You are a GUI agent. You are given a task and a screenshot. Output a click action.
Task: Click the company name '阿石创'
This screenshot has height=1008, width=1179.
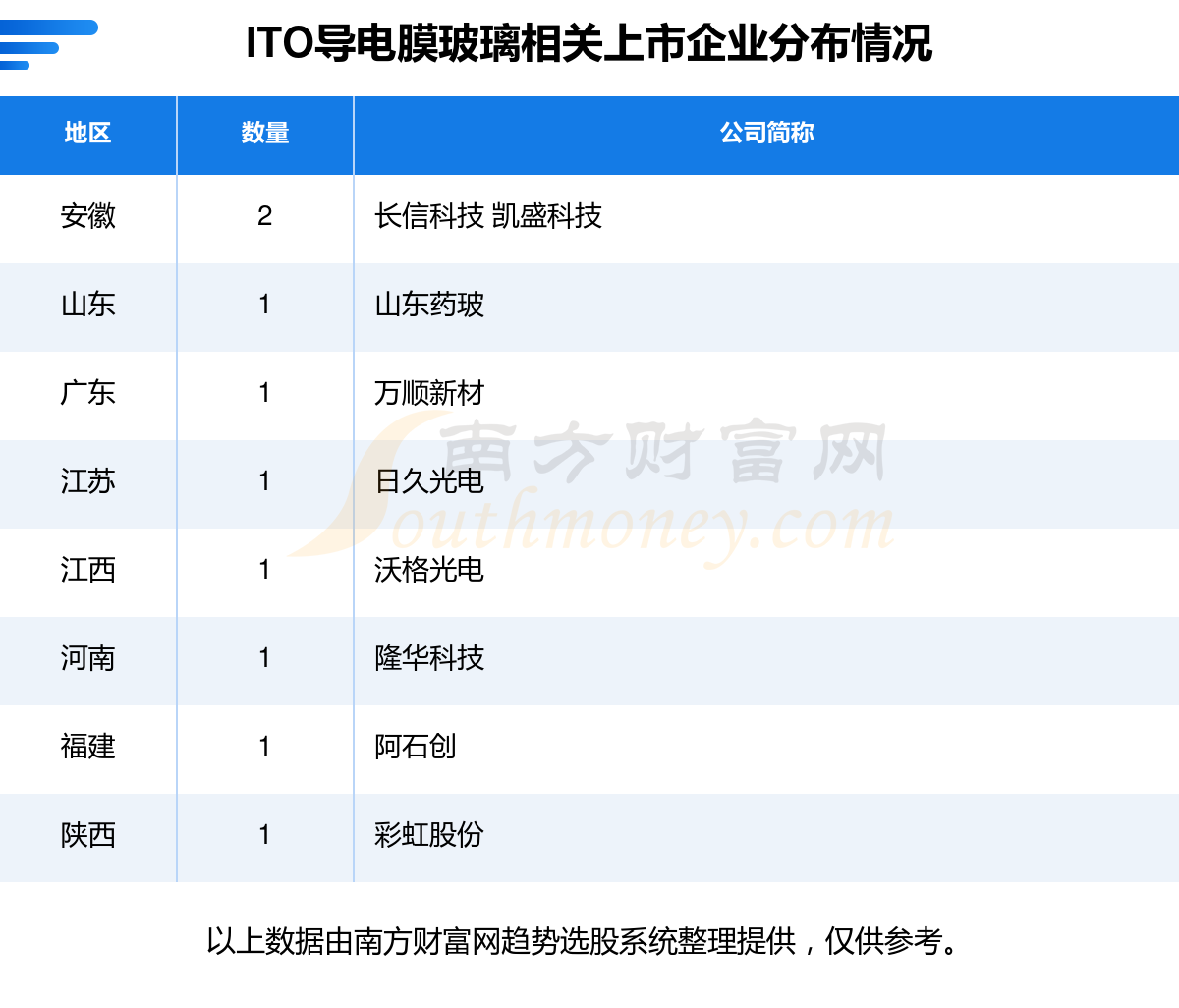tap(416, 747)
